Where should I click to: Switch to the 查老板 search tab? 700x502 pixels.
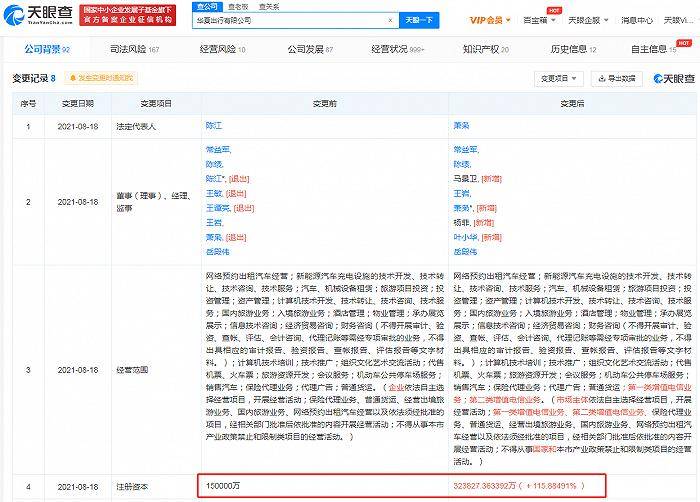pos(238,7)
